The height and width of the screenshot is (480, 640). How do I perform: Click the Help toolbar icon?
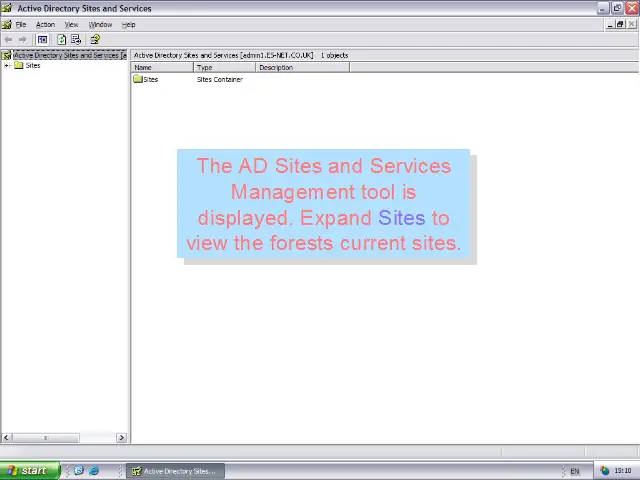[95, 40]
